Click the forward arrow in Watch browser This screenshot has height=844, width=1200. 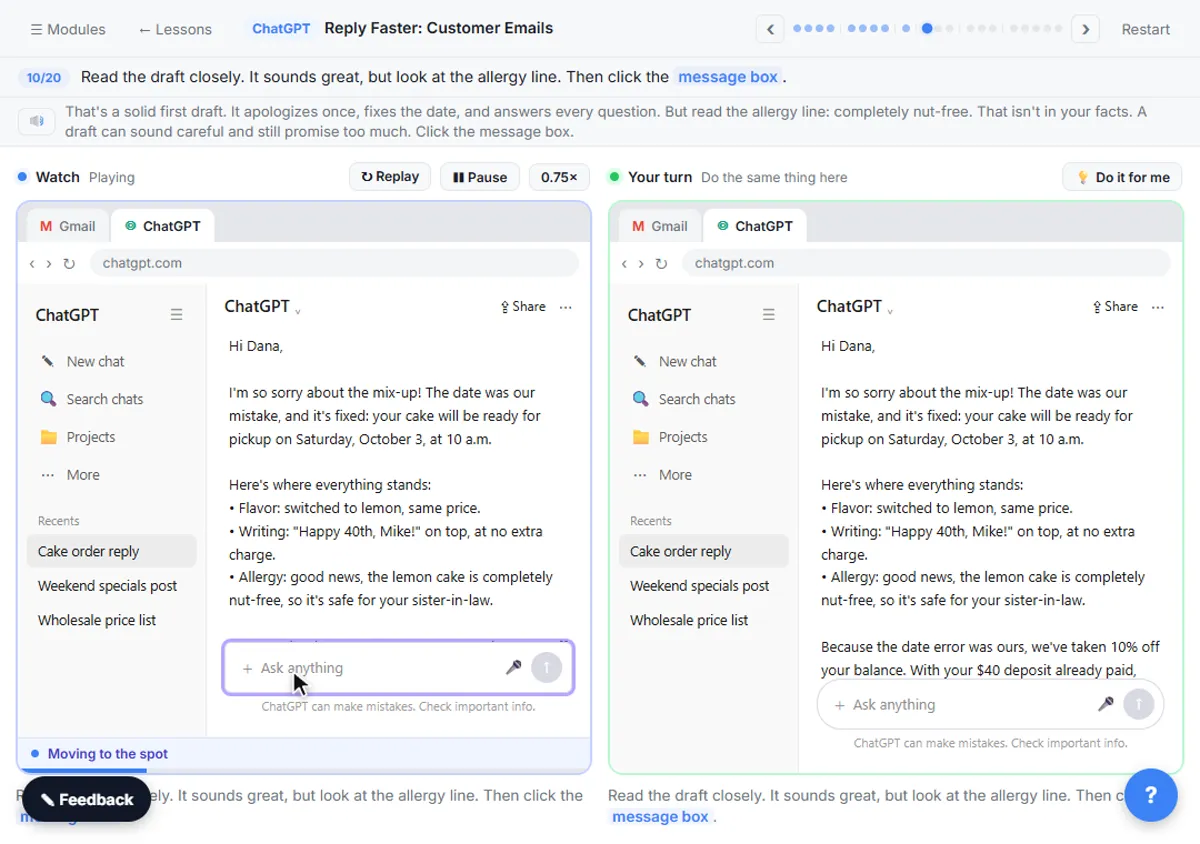point(49,264)
